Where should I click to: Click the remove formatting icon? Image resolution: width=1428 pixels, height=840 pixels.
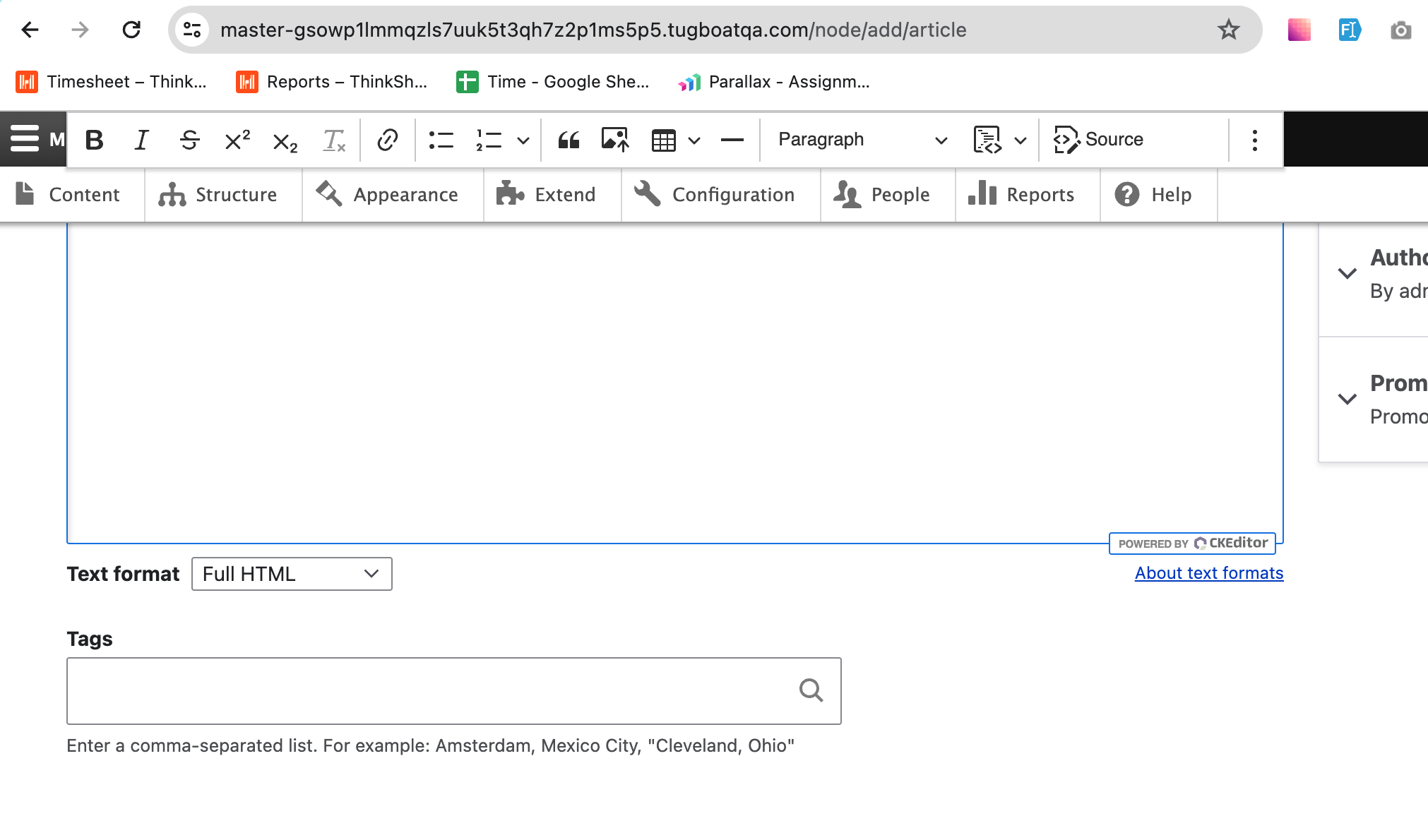pos(333,139)
